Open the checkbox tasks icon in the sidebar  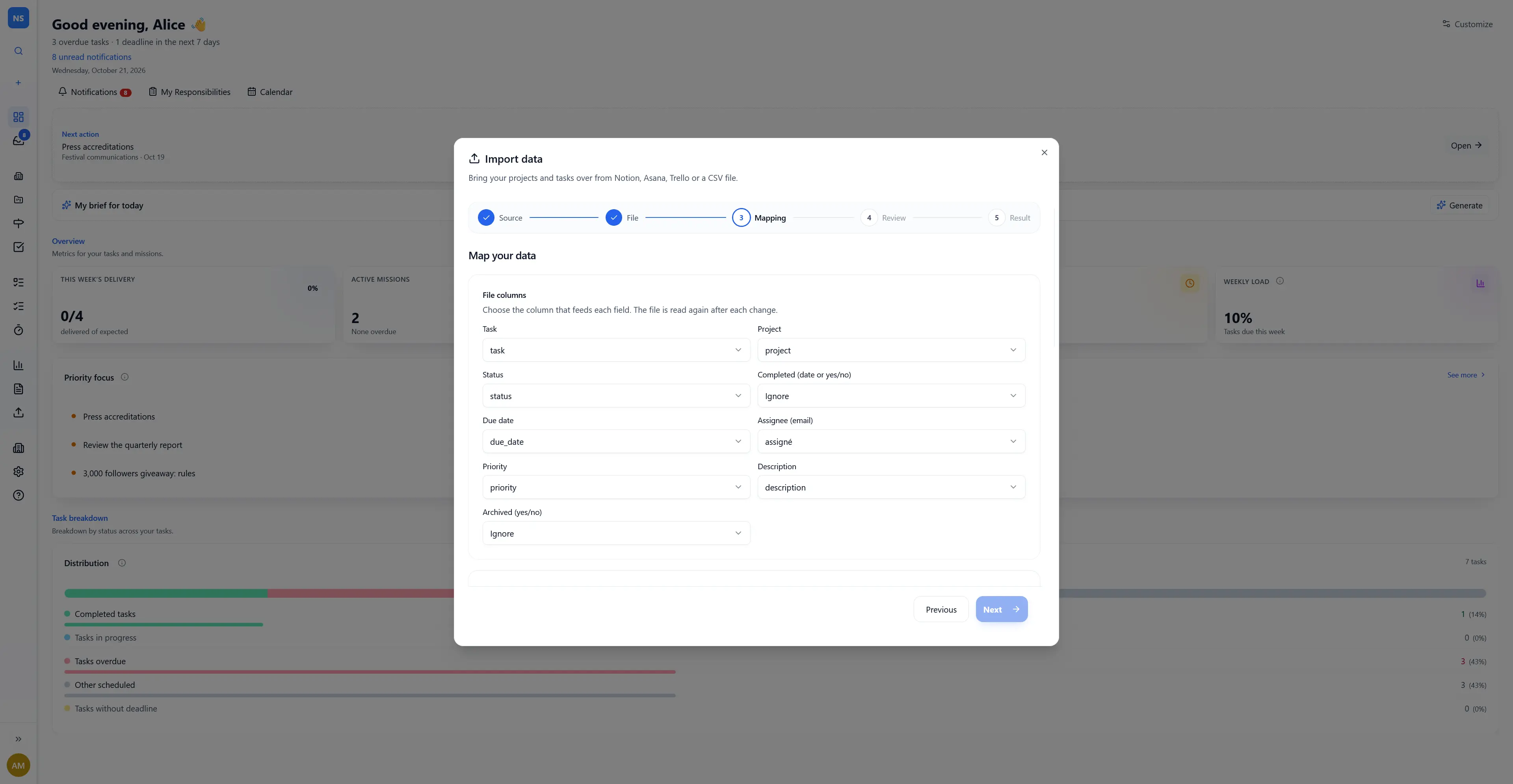(x=18, y=247)
